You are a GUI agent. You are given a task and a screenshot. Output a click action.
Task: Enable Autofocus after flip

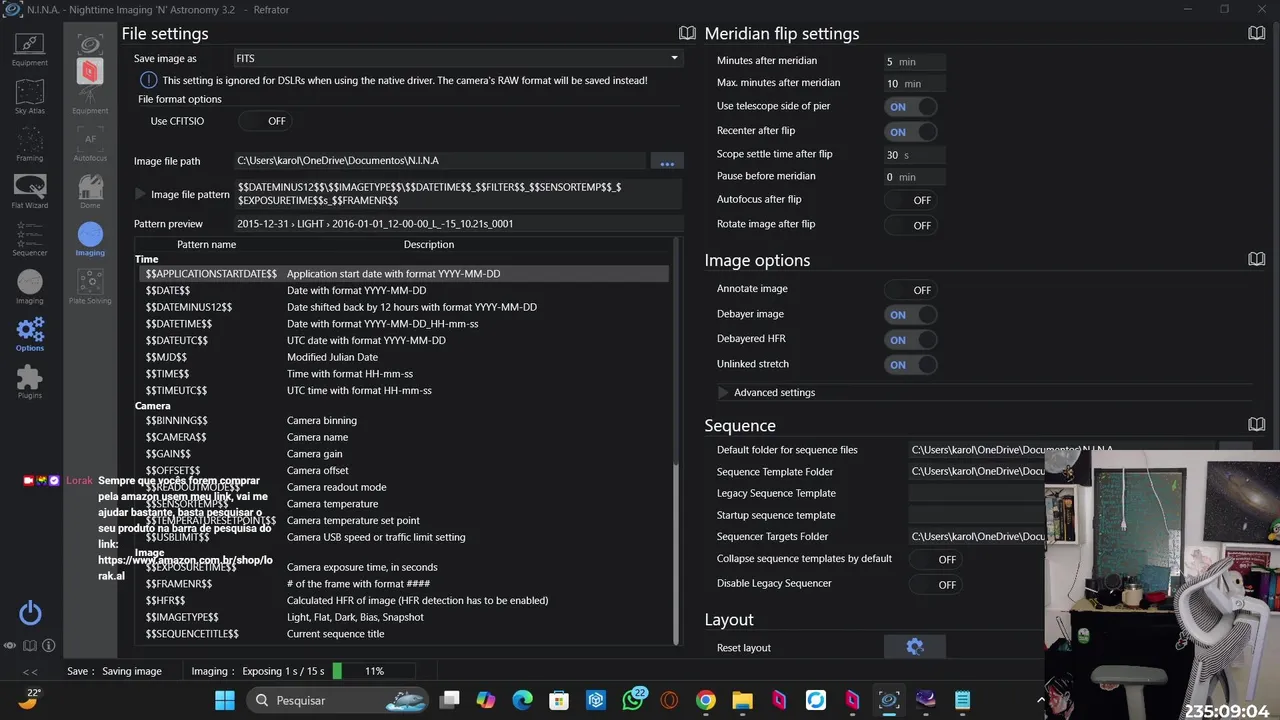[x=911, y=200]
